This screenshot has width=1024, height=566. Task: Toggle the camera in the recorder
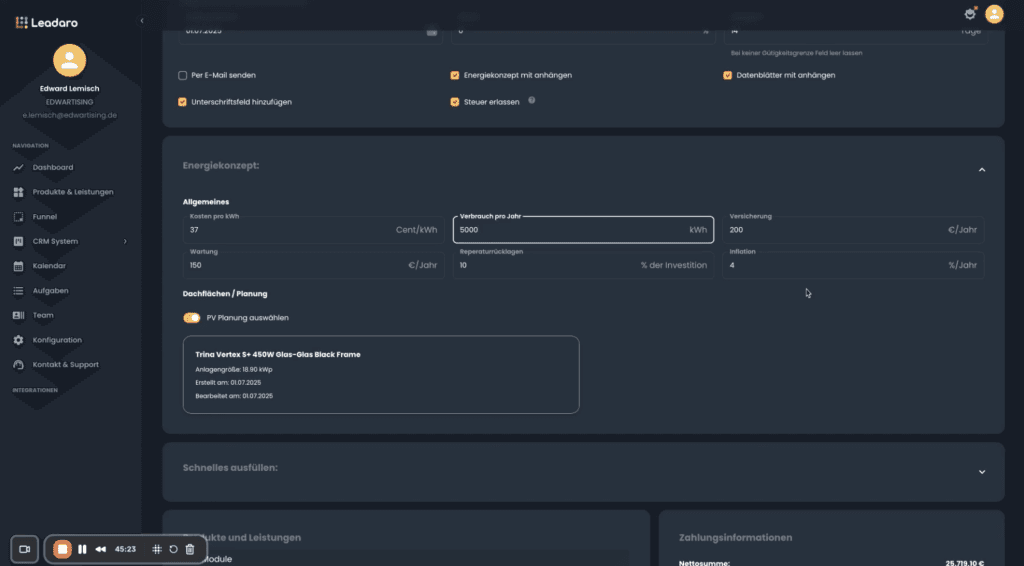(x=25, y=550)
